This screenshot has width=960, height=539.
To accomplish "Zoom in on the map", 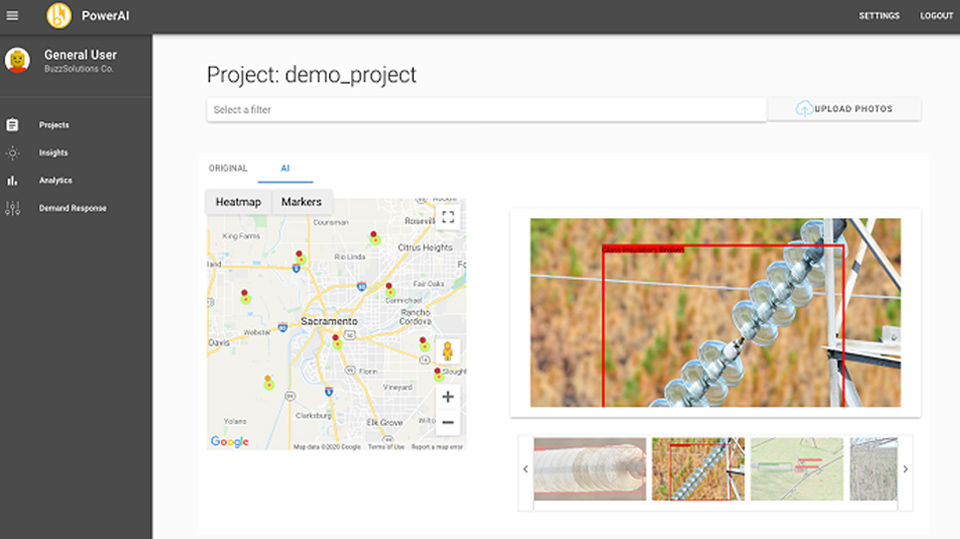I will 448,397.
